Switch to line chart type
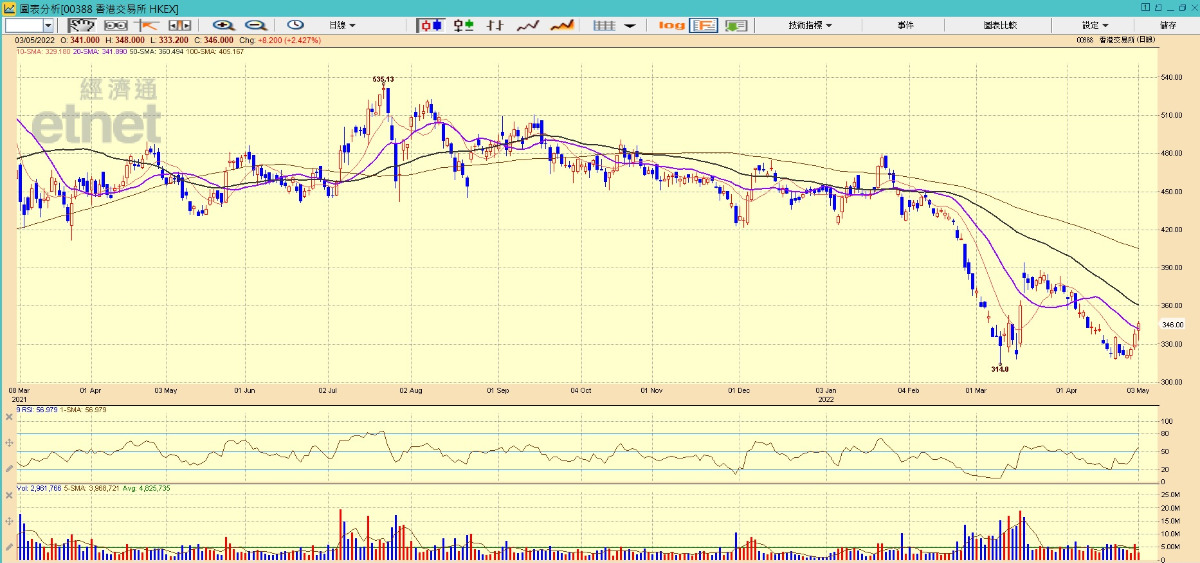Viewport: 1200px width, 563px height. pos(528,24)
